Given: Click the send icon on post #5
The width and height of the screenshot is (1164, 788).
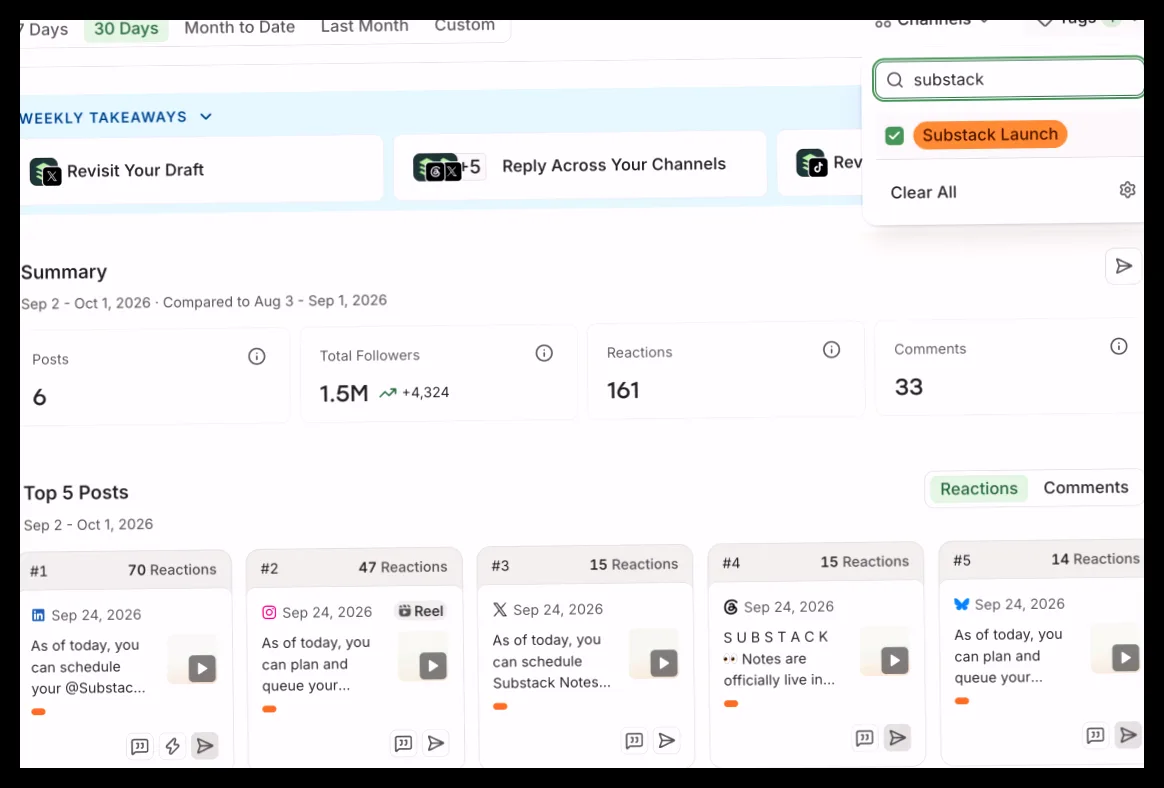Looking at the screenshot, I should point(1128,735).
